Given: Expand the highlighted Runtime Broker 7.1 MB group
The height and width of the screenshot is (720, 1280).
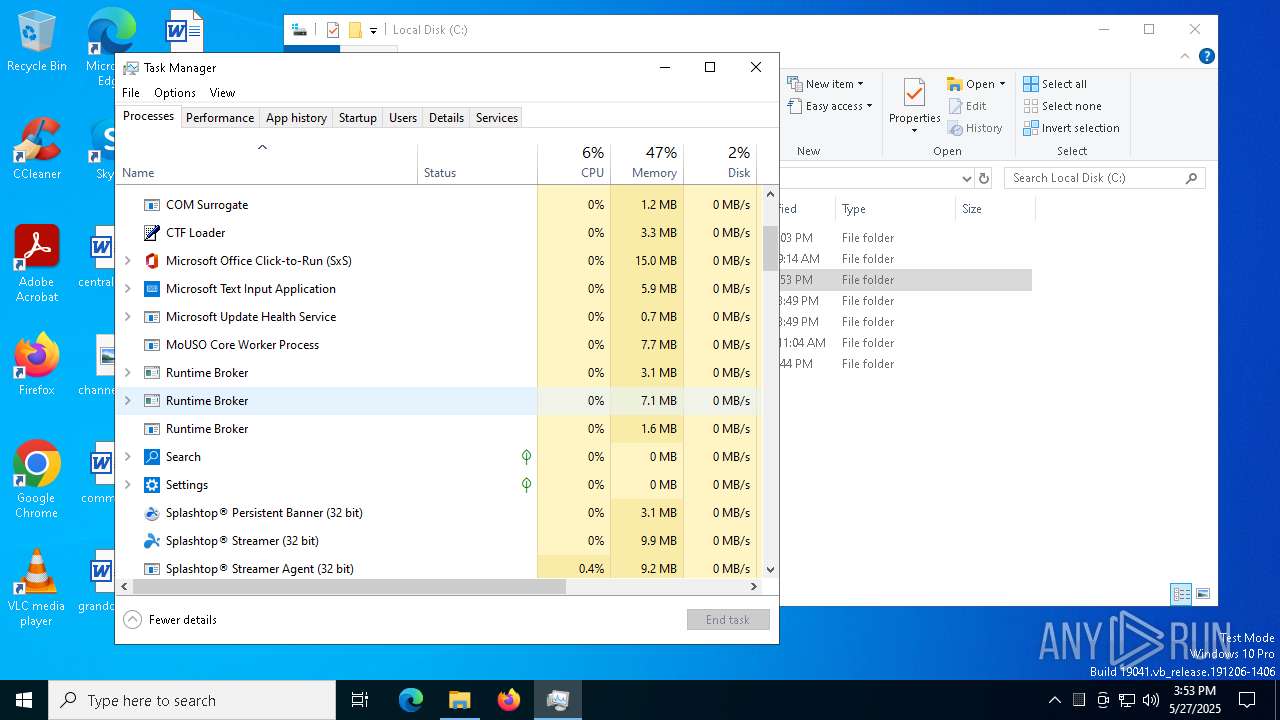Looking at the screenshot, I should (x=127, y=401).
